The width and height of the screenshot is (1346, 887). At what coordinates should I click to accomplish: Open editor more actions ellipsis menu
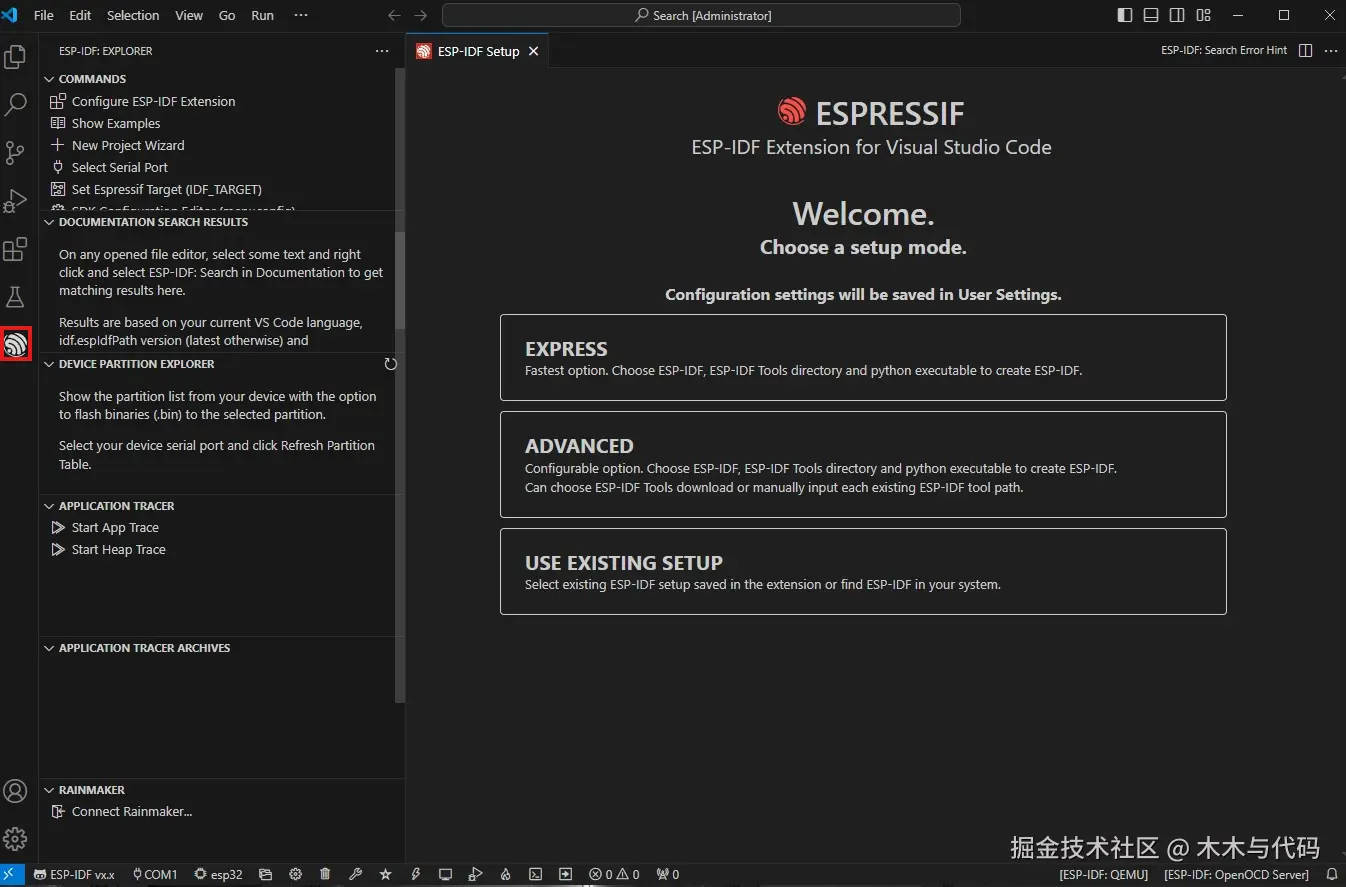coord(1331,50)
